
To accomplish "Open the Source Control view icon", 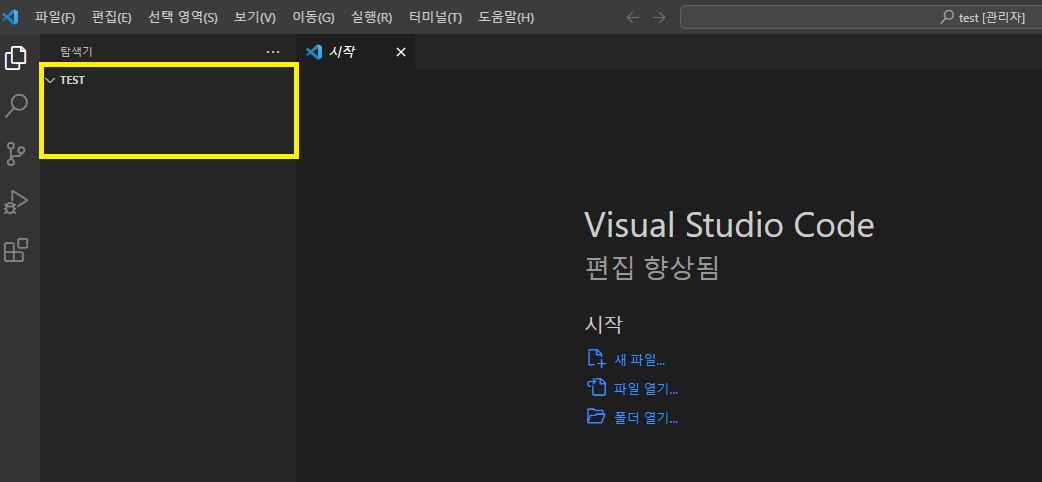I will 15,154.
